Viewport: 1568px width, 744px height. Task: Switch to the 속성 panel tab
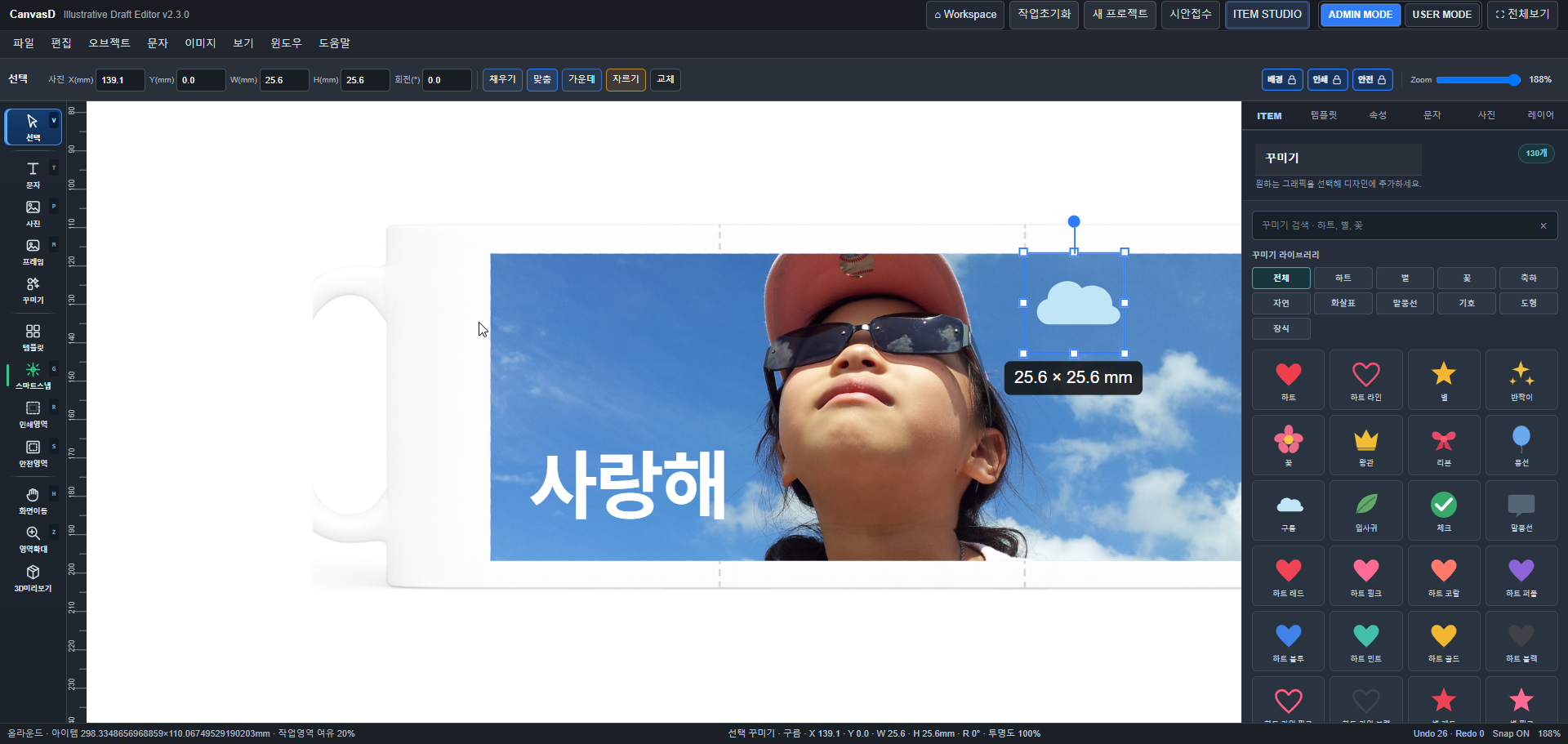click(1378, 115)
